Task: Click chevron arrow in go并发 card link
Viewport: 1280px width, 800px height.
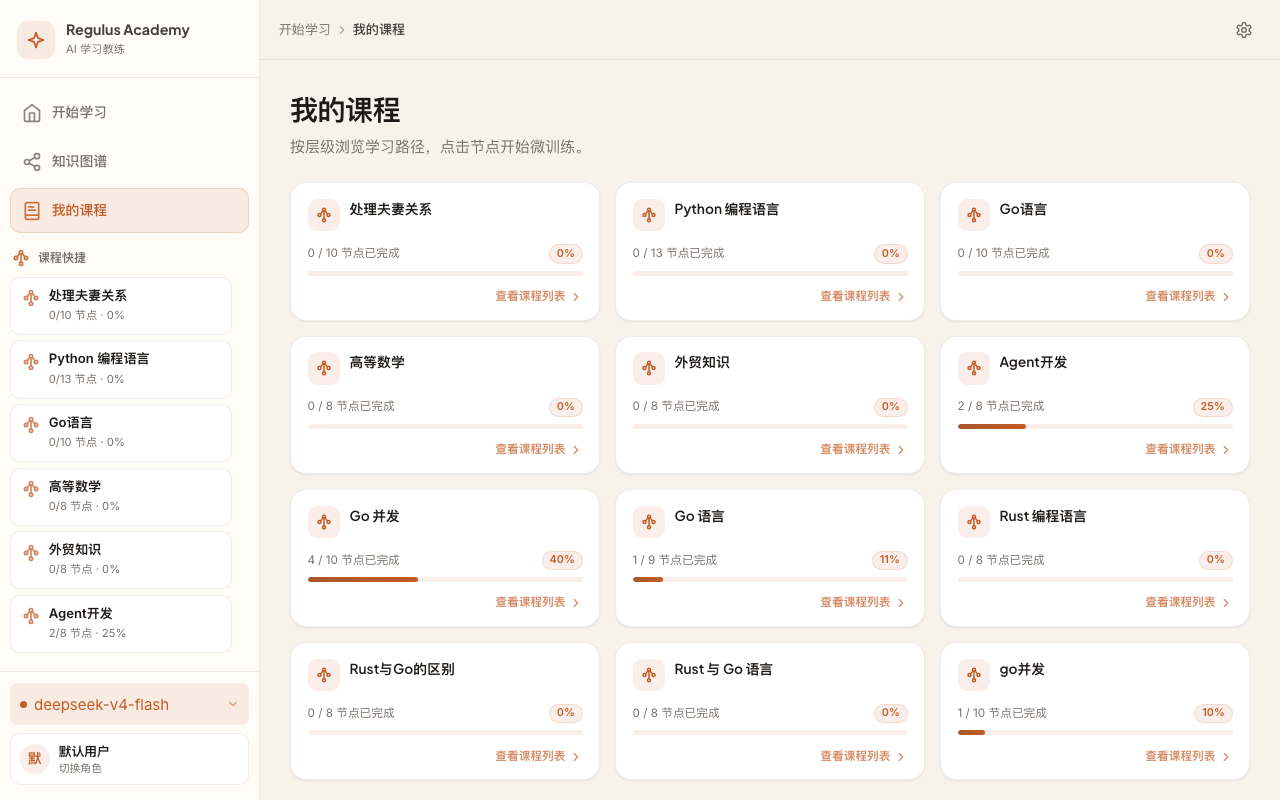Action: [x=1226, y=757]
